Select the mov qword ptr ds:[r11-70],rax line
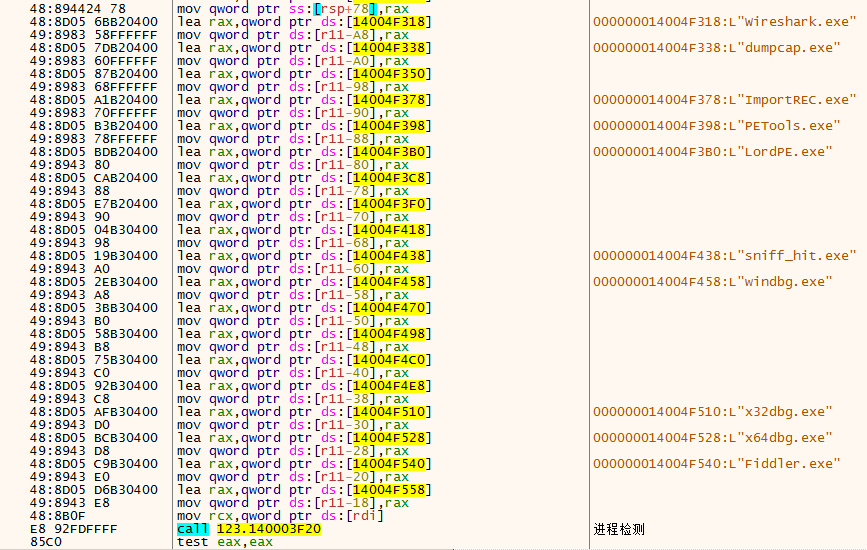Image resolution: width=867 pixels, height=550 pixels. pyautogui.click(x=293, y=217)
